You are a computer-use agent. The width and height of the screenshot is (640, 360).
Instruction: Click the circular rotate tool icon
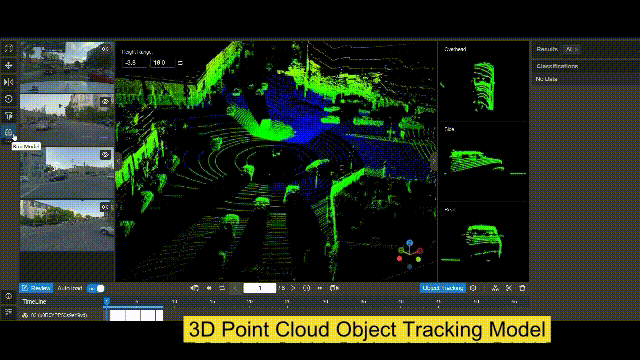[x=9, y=99]
